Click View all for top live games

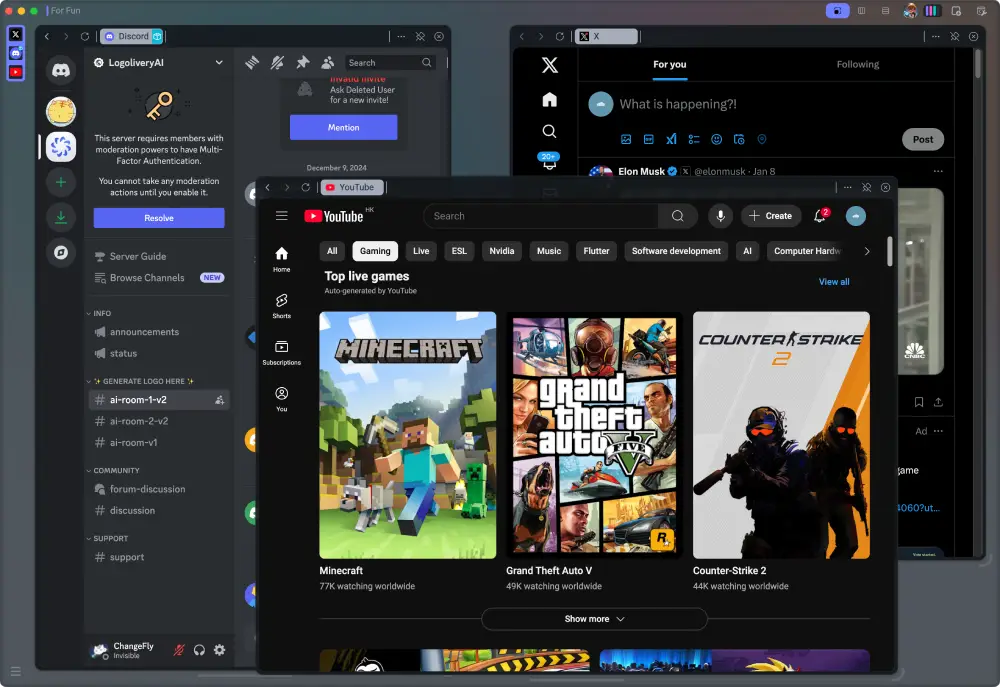pos(834,282)
